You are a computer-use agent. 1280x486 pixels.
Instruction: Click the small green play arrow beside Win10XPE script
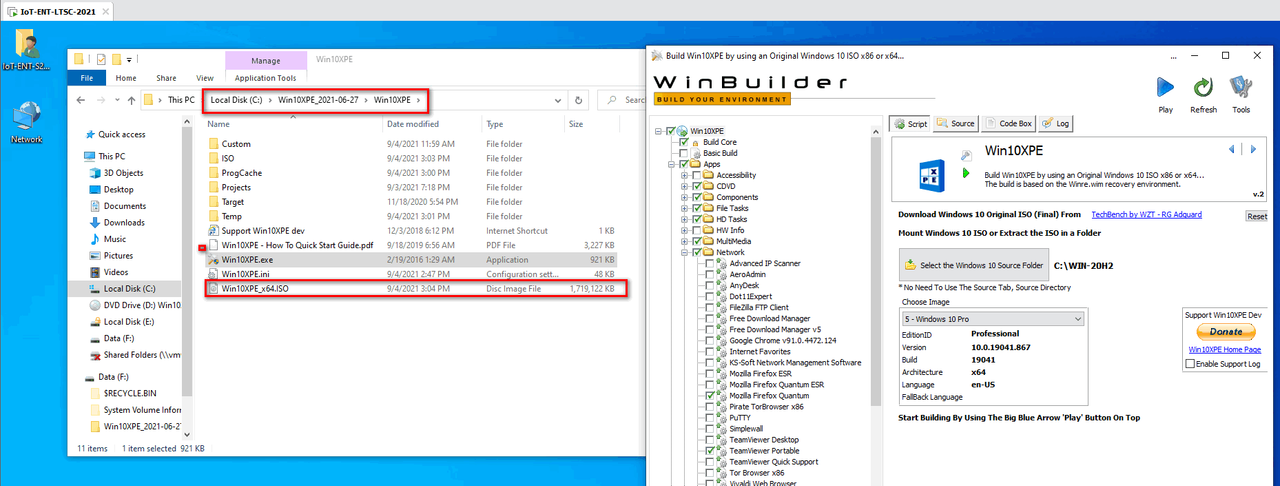tap(966, 173)
